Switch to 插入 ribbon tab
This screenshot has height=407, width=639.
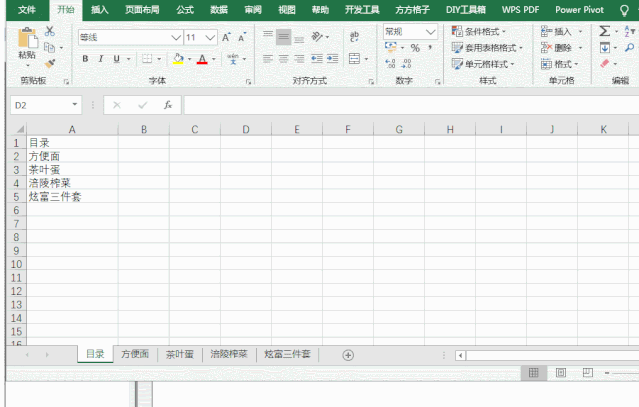(100, 10)
